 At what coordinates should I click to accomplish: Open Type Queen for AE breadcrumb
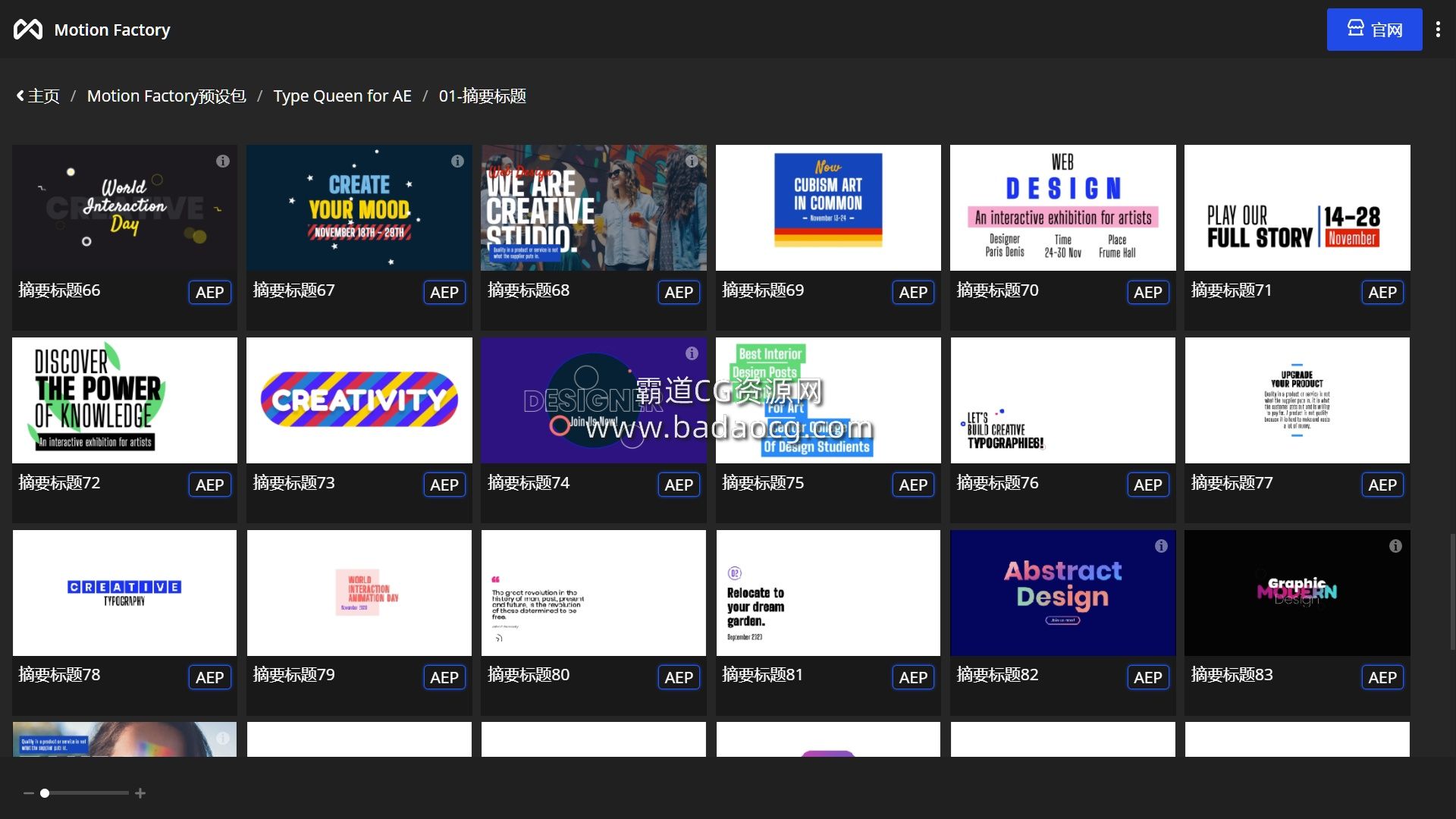342,96
